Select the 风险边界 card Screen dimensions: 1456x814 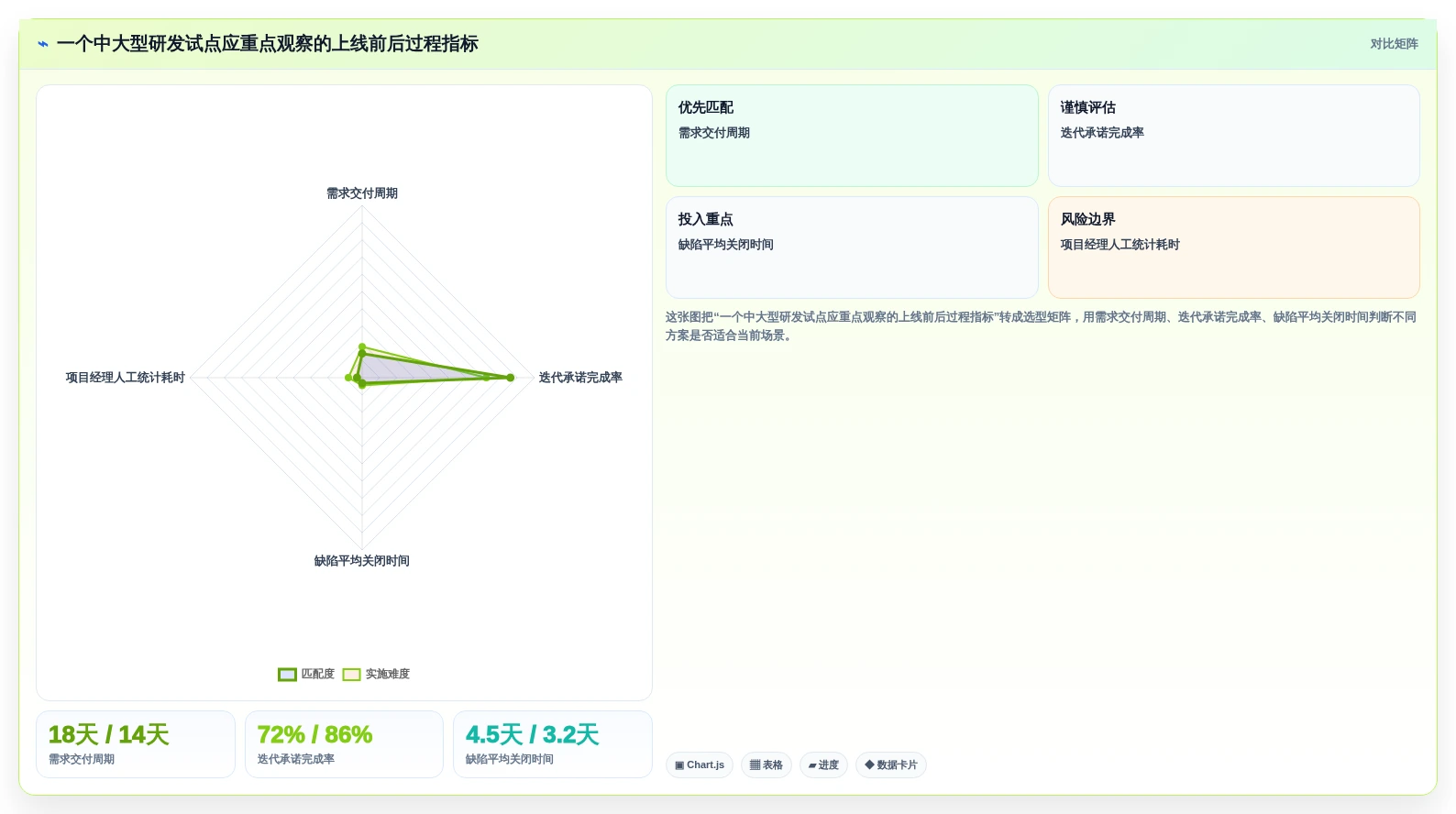1233,247
